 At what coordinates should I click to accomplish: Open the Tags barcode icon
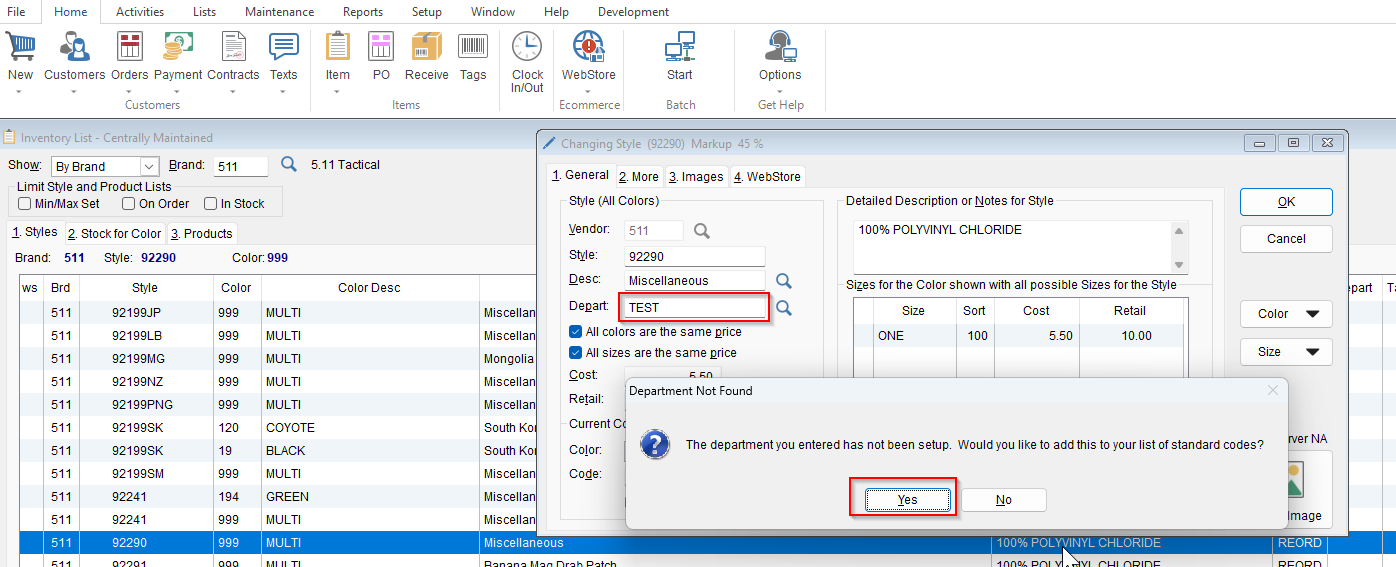point(473,47)
